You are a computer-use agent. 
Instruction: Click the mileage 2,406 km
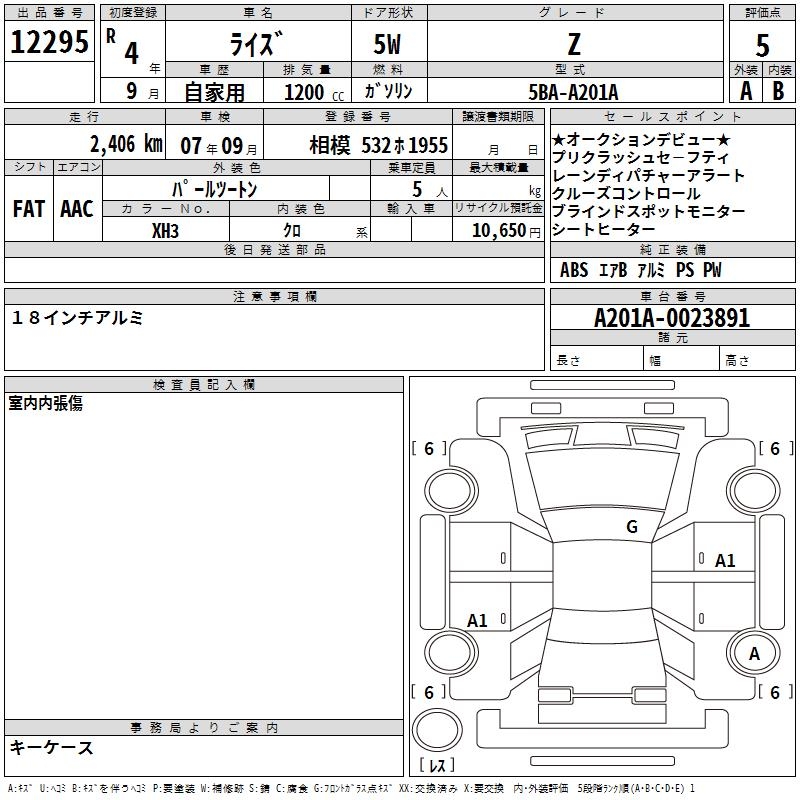coord(126,144)
